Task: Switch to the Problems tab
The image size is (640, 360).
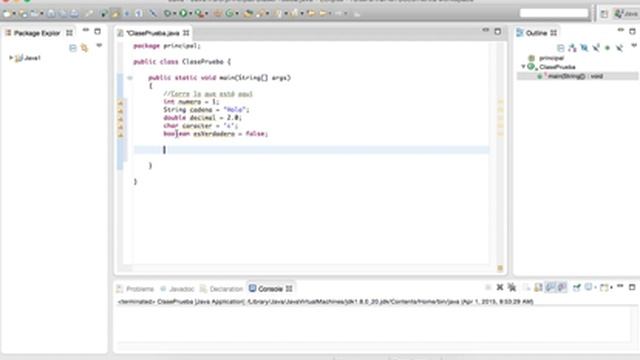Action: tap(136, 289)
